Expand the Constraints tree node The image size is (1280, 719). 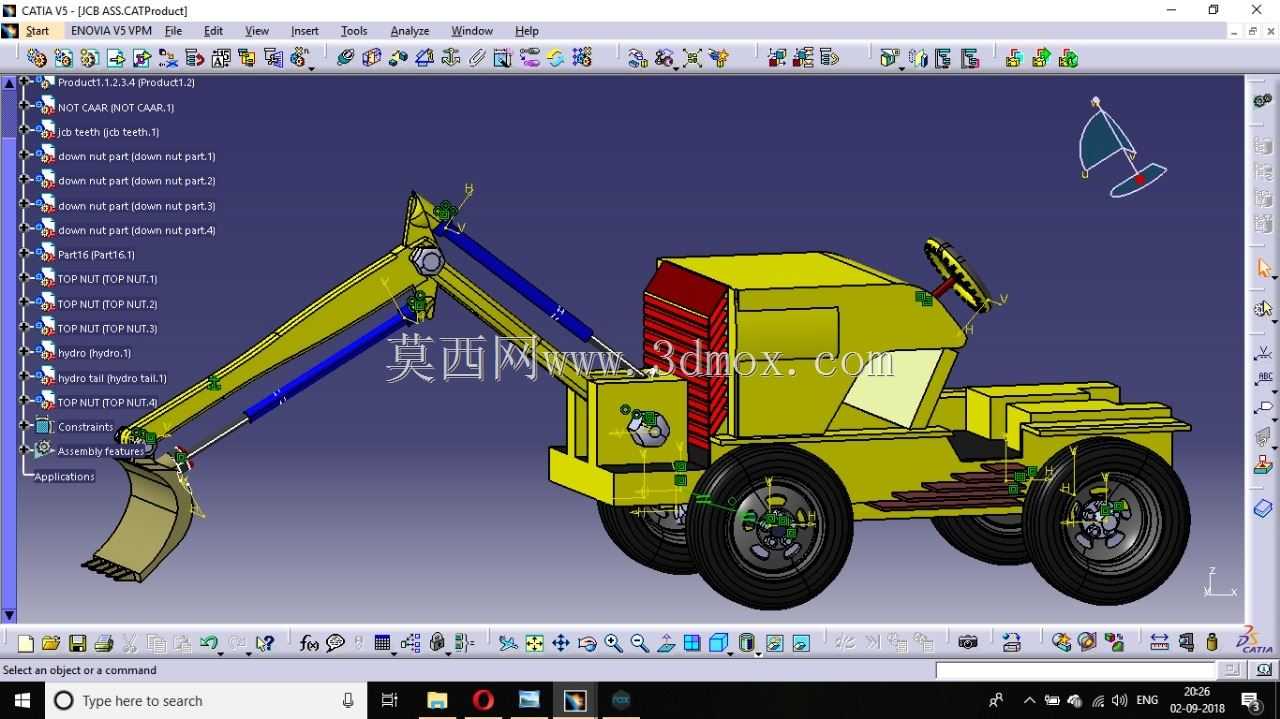(25, 426)
